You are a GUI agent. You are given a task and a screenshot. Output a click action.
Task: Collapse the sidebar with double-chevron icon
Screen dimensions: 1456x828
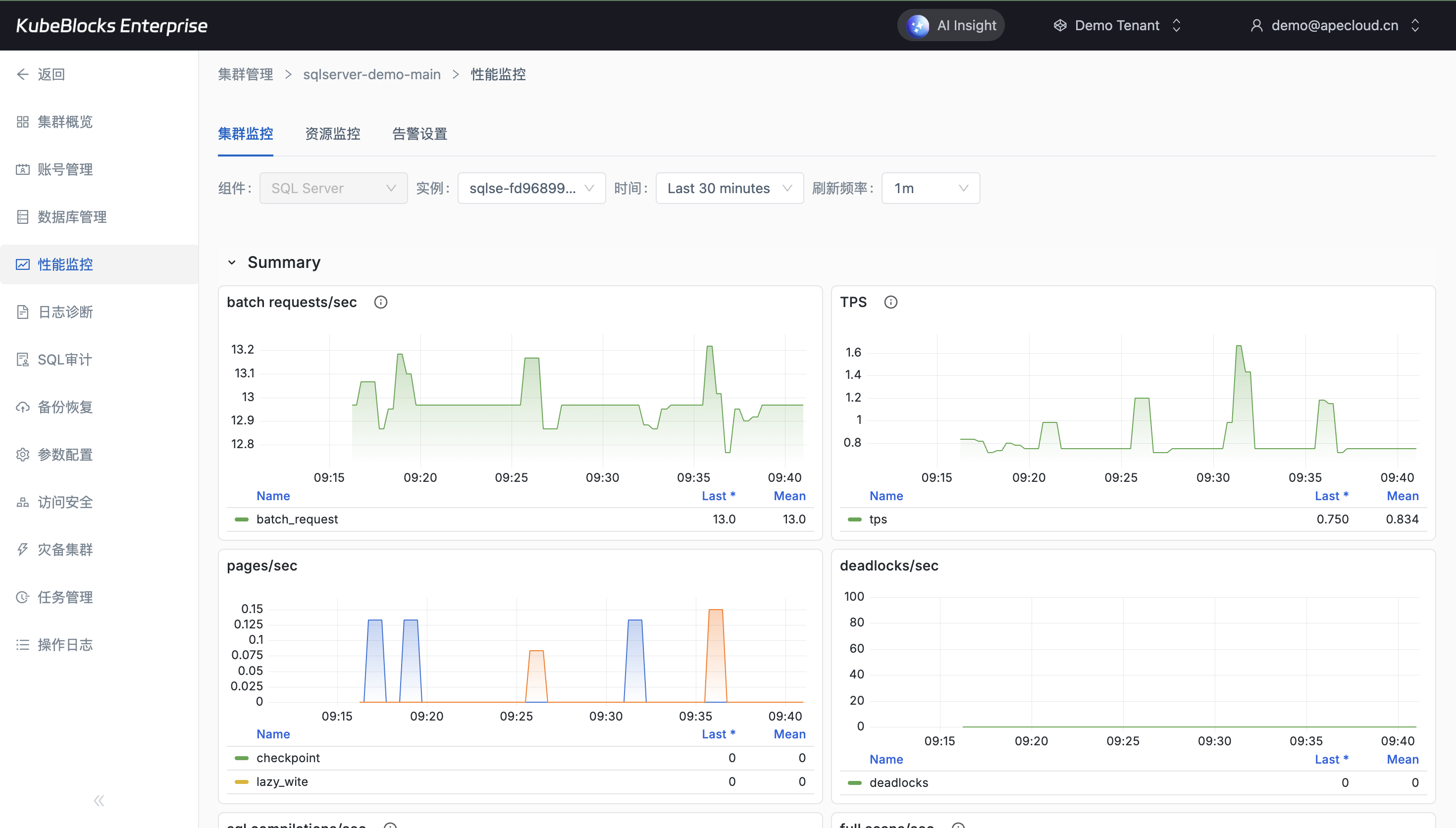point(99,801)
